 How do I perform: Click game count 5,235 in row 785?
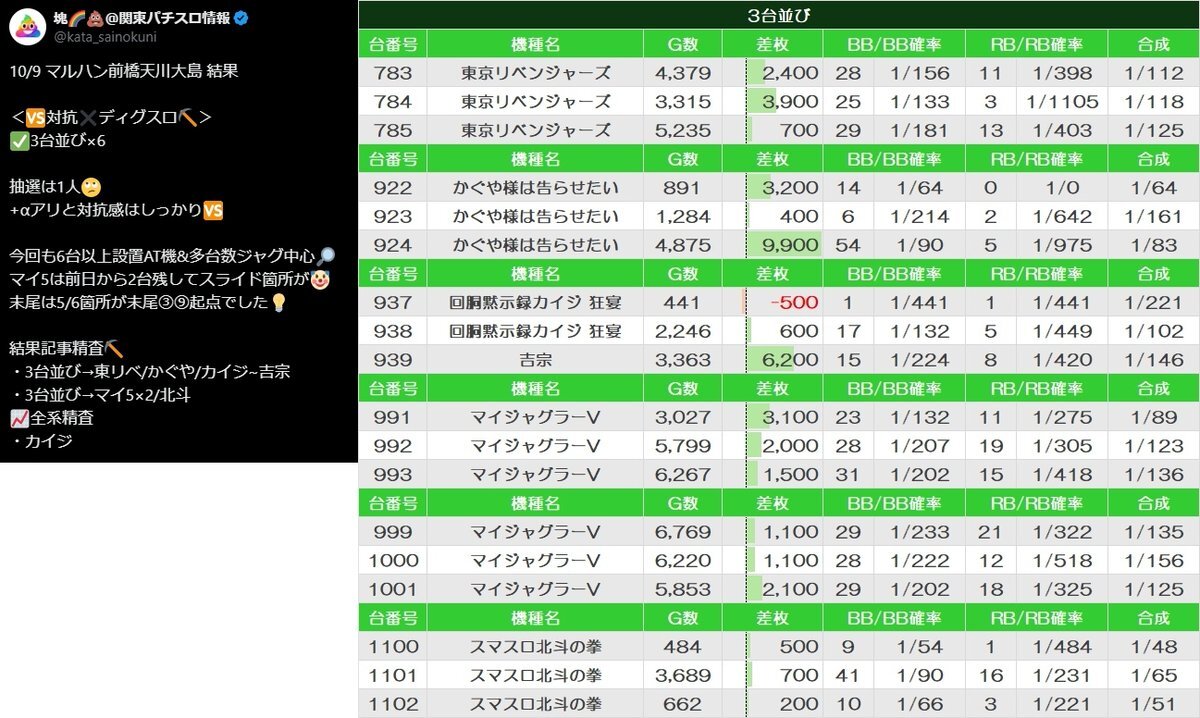[683, 130]
